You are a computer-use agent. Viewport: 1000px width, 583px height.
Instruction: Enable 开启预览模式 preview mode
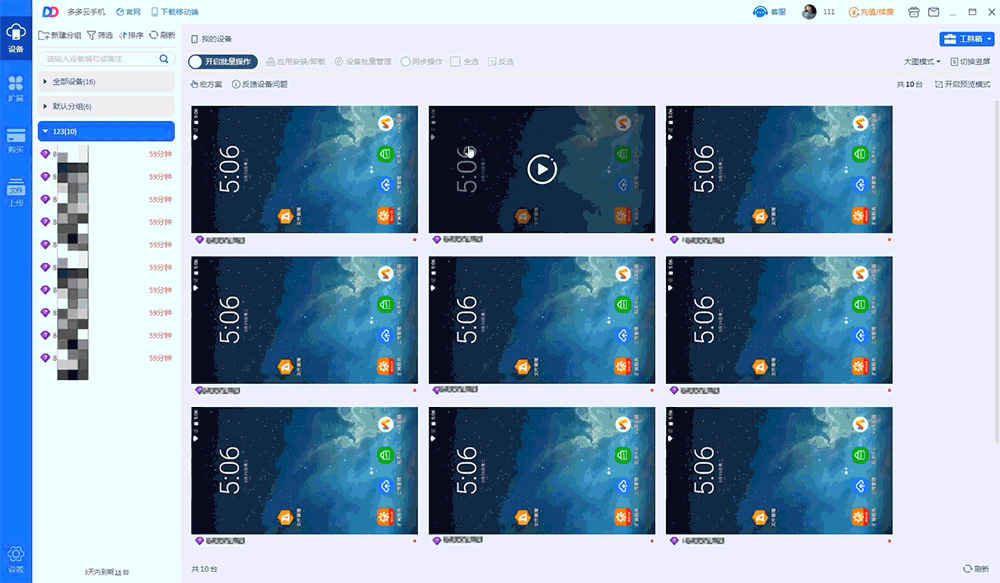pos(962,84)
